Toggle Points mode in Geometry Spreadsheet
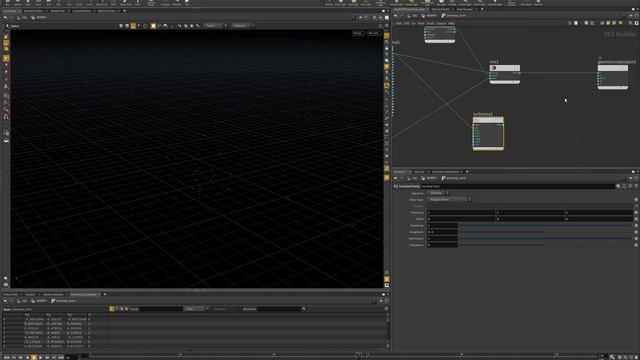Image resolution: width=640 pixels, height=360 pixels. (x=111, y=309)
